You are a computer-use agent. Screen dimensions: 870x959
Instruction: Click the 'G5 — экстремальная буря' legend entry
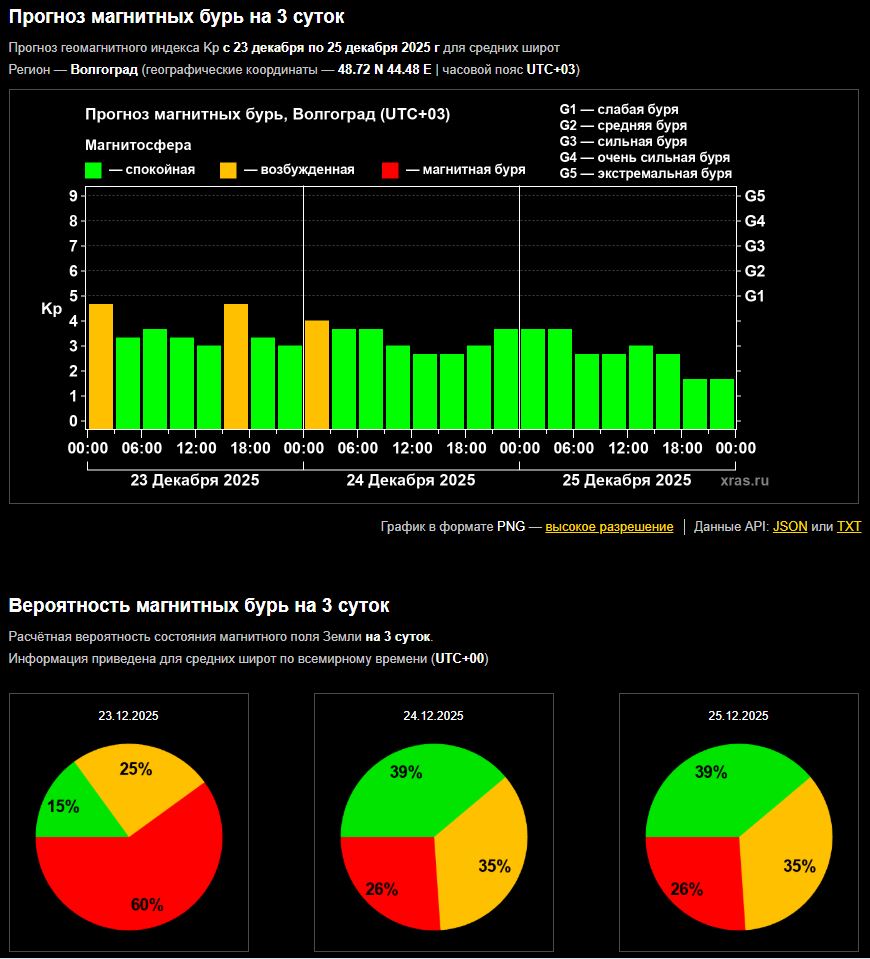(645, 173)
